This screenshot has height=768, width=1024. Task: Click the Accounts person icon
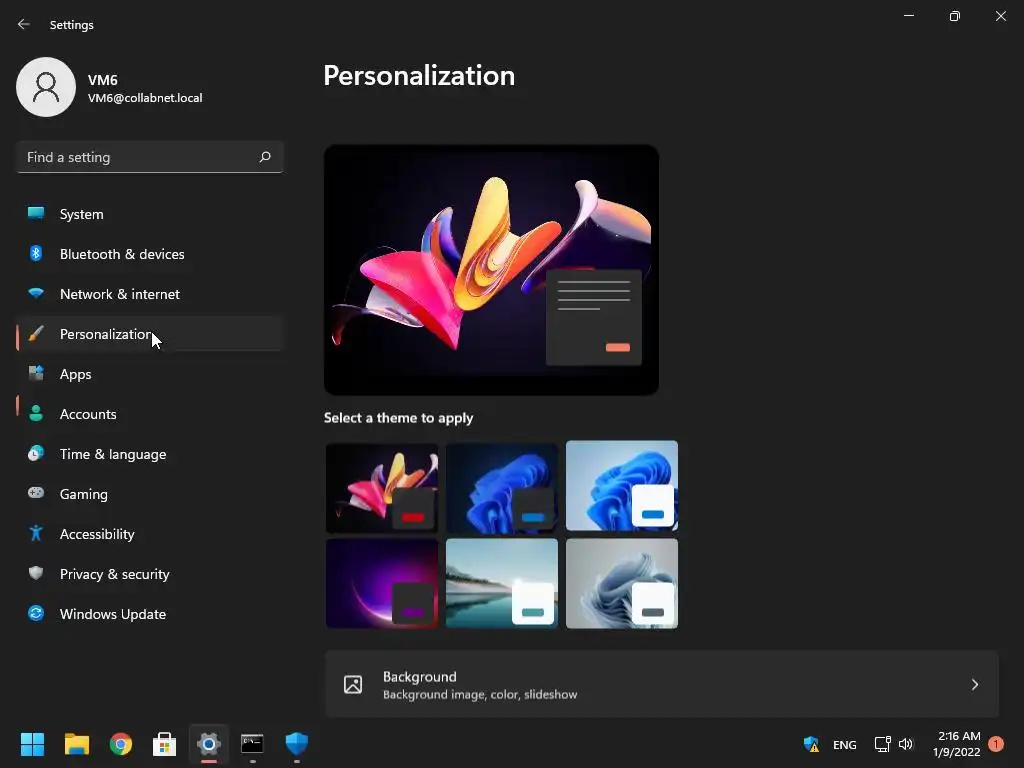pyautogui.click(x=36, y=413)
